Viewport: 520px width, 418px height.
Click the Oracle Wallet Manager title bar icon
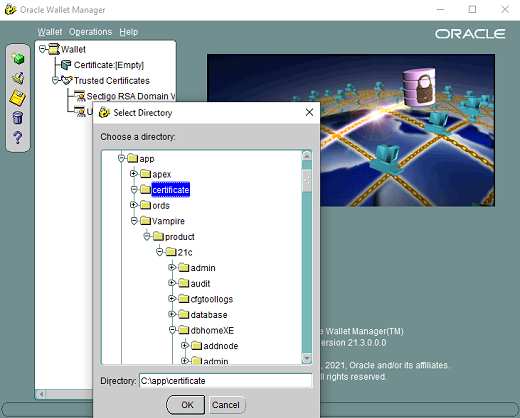point(10,9)
